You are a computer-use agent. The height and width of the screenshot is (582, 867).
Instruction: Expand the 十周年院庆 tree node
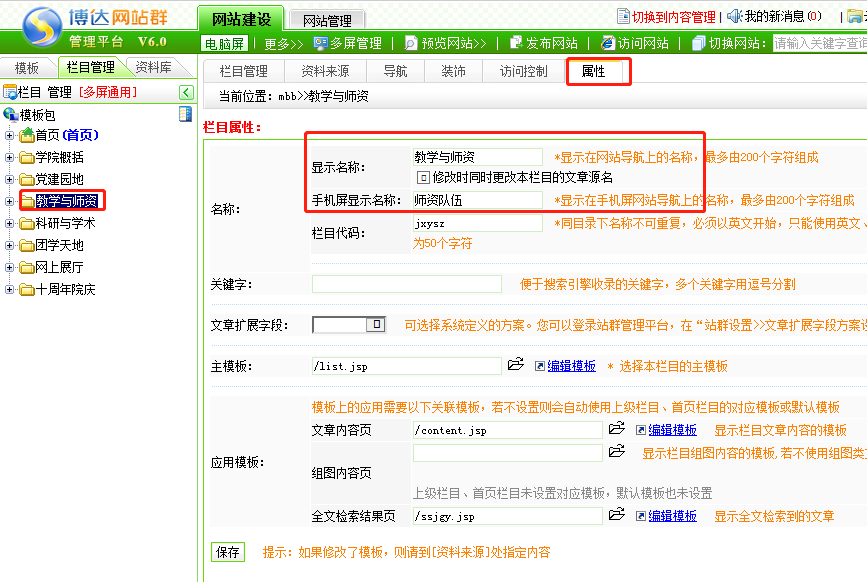(x=10, y=289)
